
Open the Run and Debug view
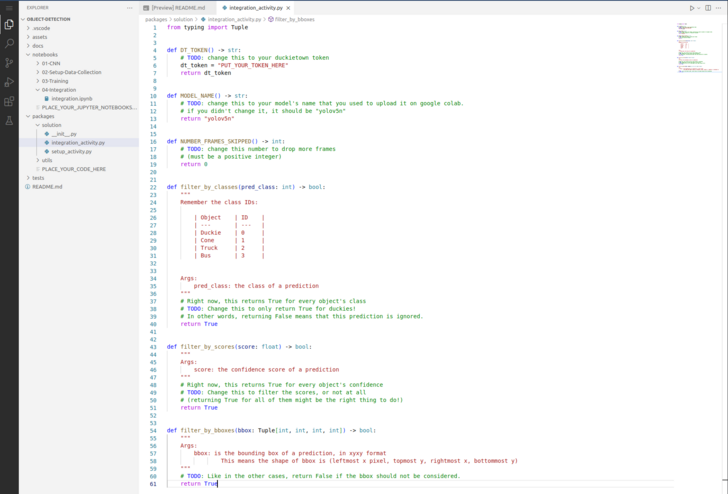click(9, 82)
